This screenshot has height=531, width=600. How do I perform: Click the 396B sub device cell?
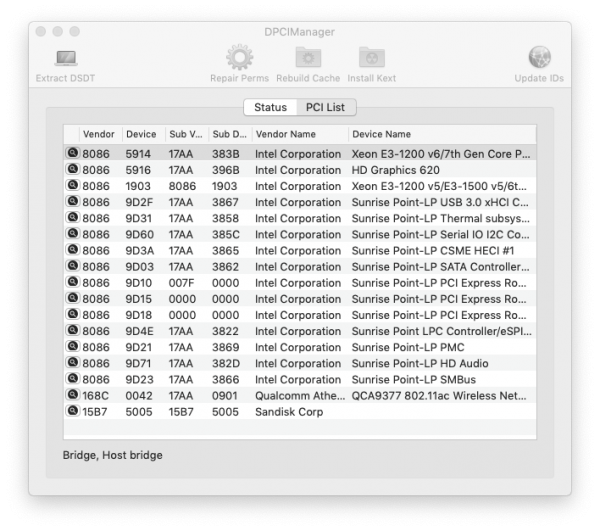(x=226, y=170)
